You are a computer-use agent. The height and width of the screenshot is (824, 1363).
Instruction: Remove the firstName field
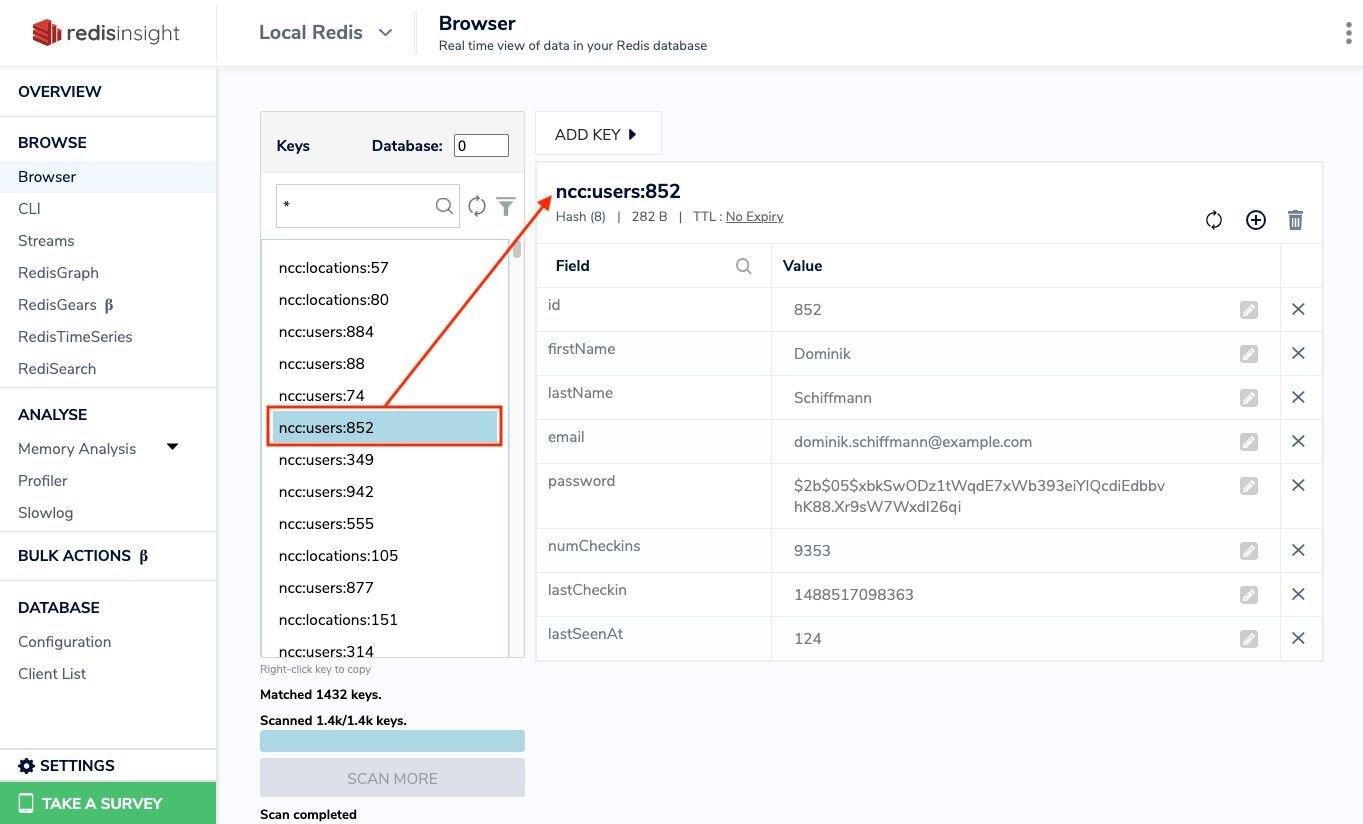(x=1298, y=353)
